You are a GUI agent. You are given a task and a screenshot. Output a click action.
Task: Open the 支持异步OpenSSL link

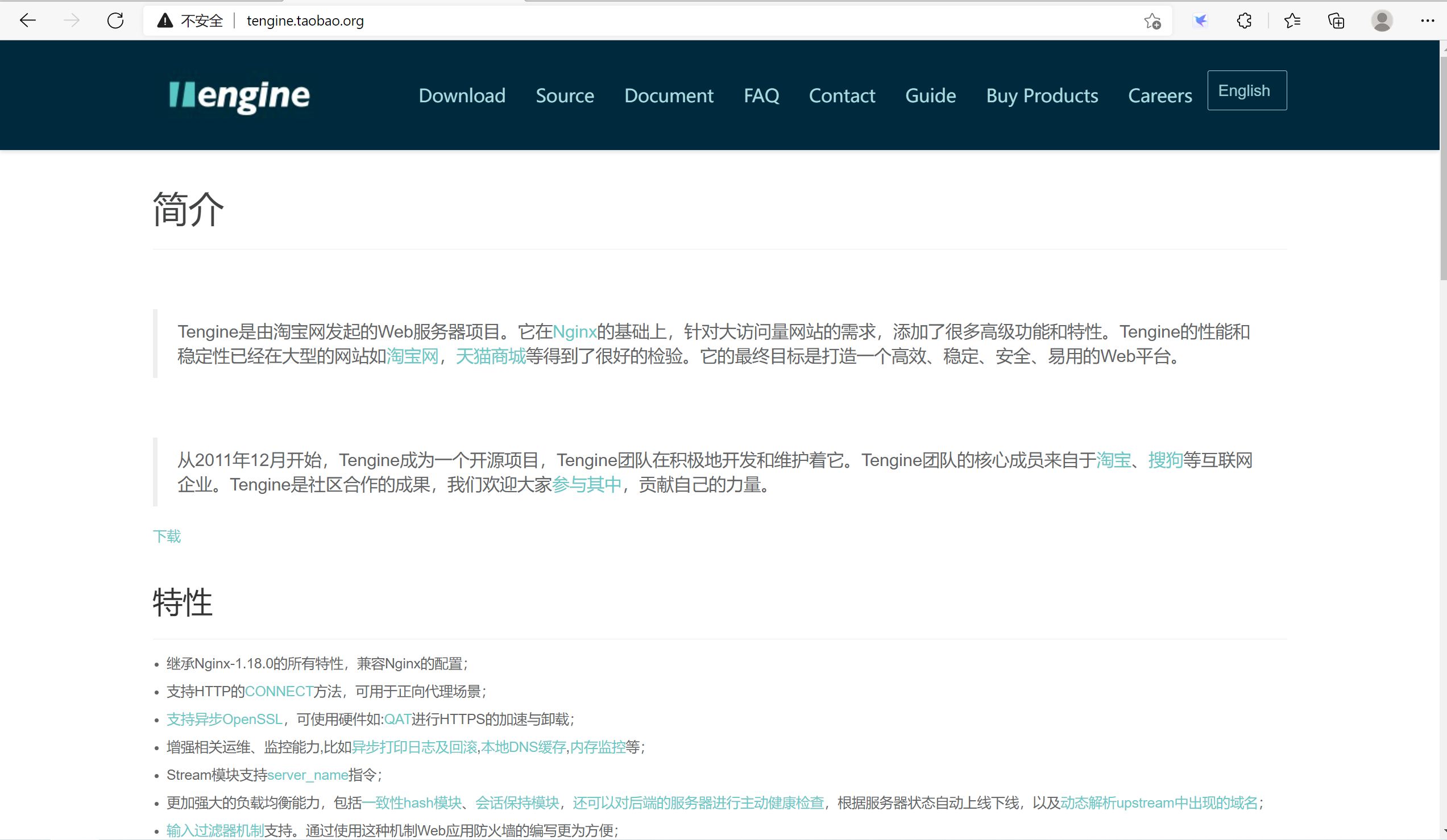[224, 719]
